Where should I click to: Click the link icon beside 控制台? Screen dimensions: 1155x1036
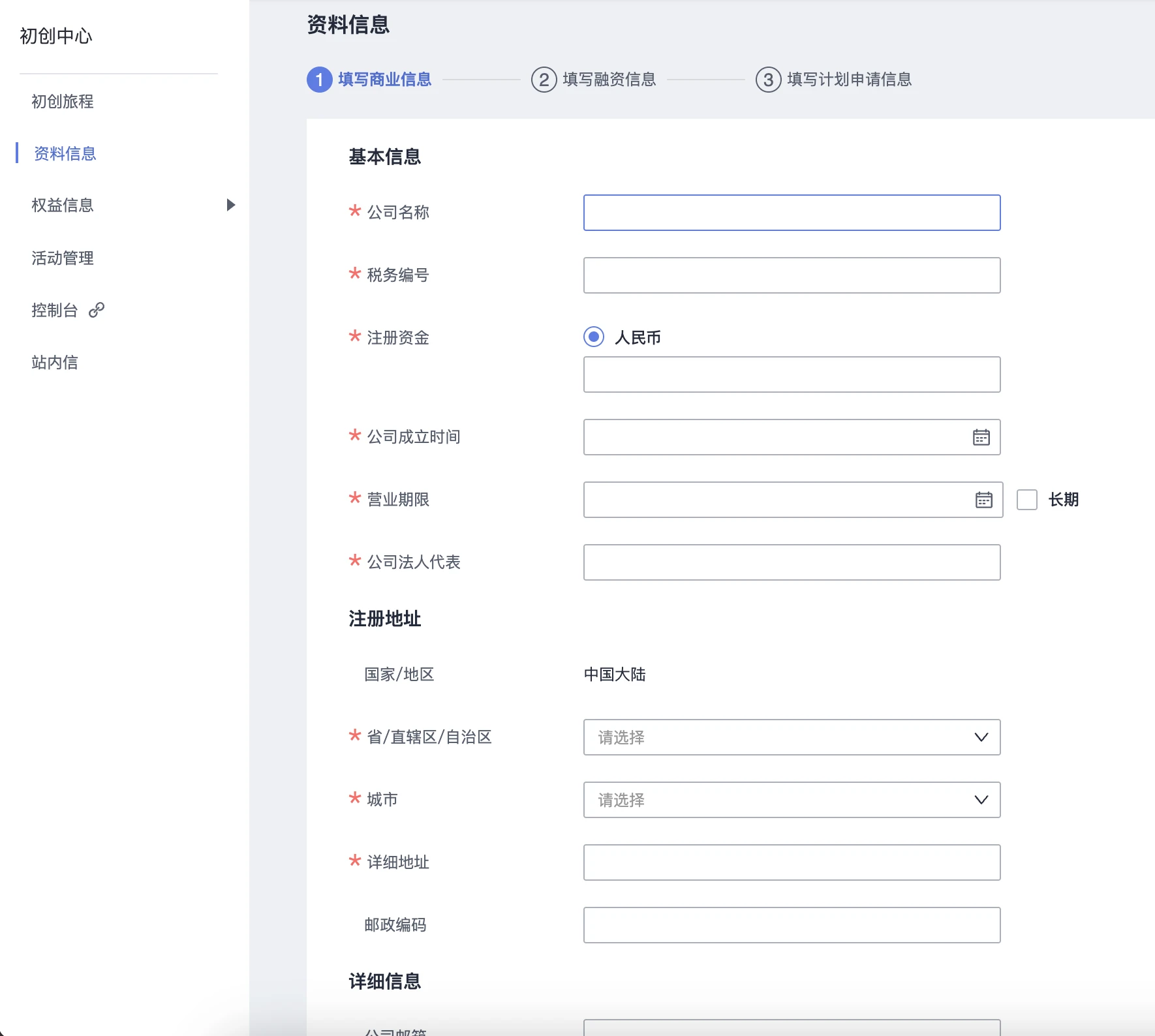pyautogui.click(x=97, y=310)
